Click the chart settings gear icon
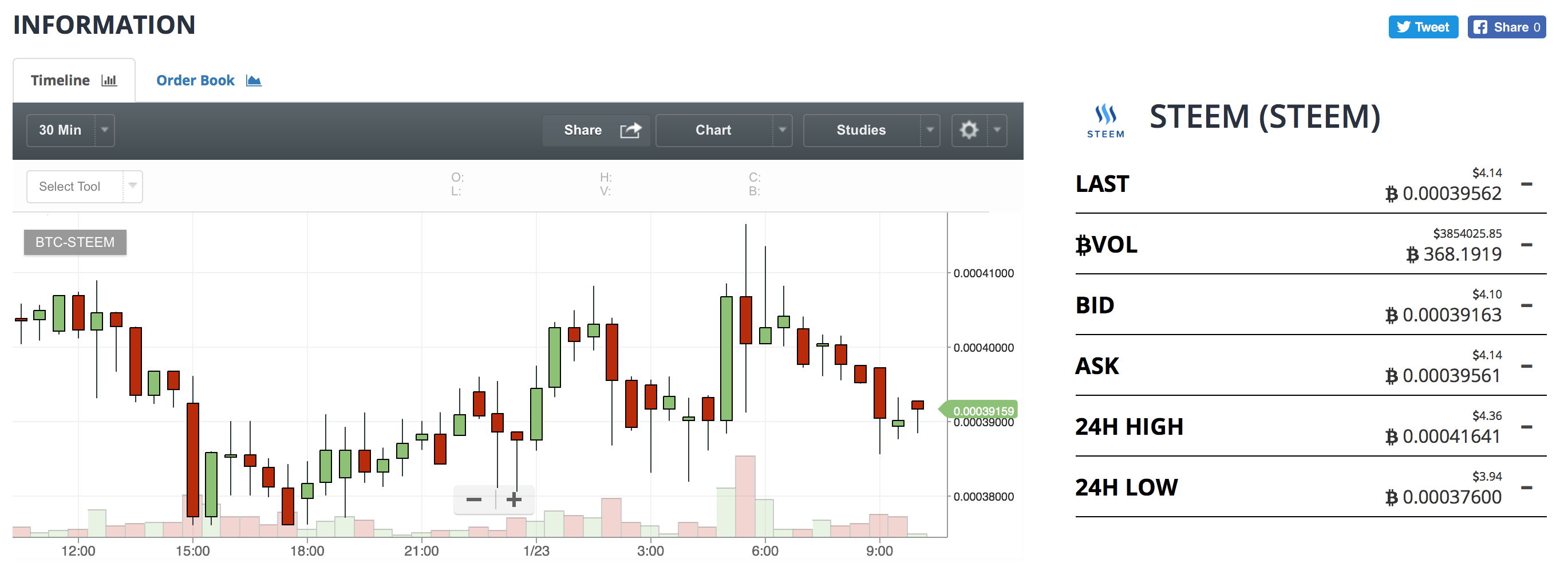This screenshot has width=1568, height=574. click(x=969, y=130)
